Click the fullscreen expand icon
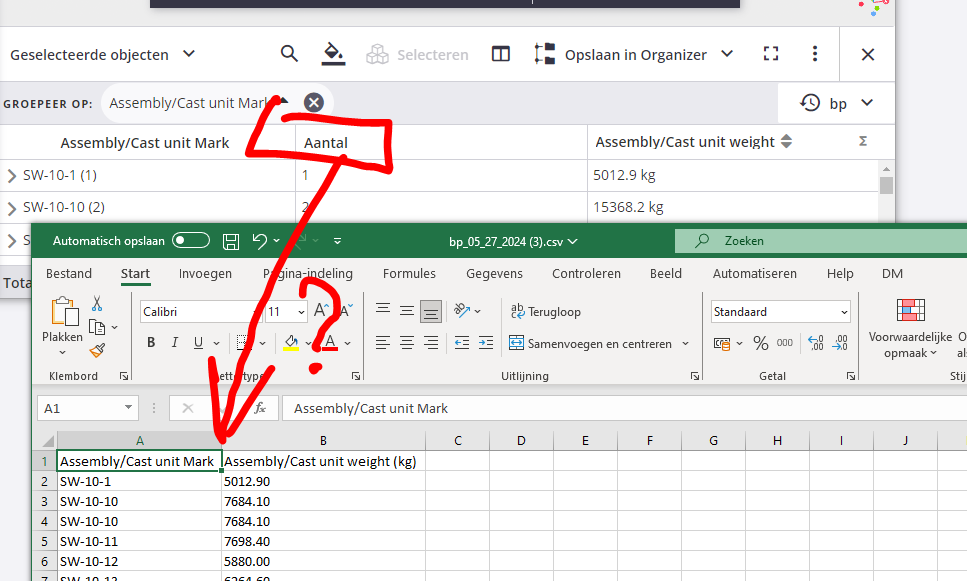Image resolution: width=967 pixels, height=581 pixels. coord(771,54)
